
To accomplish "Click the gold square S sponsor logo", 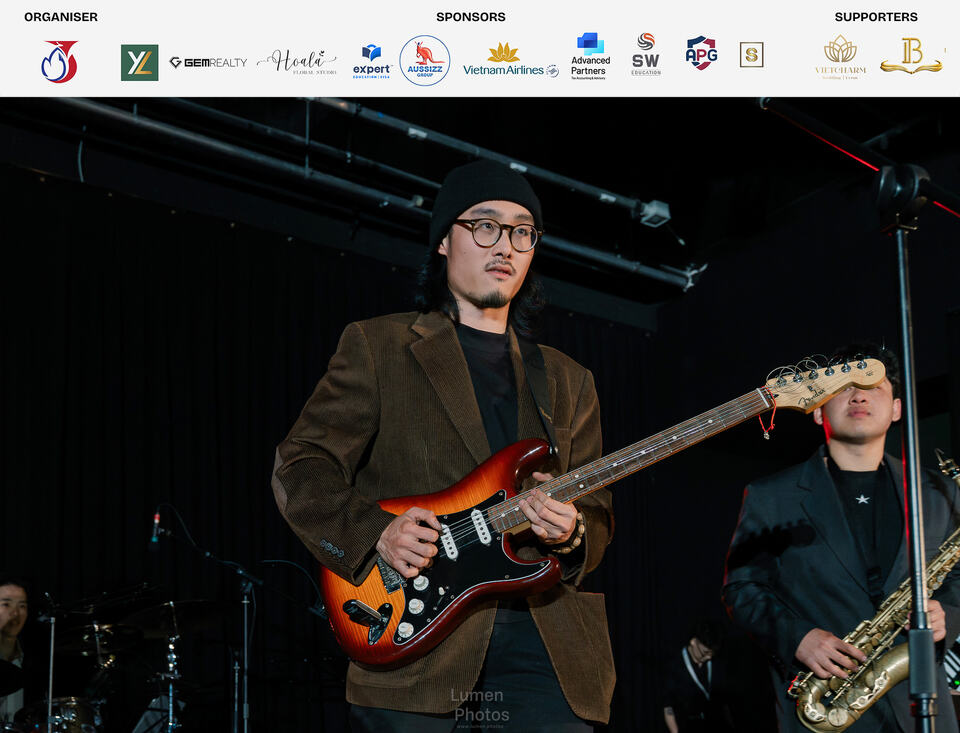I will point(751,55).
